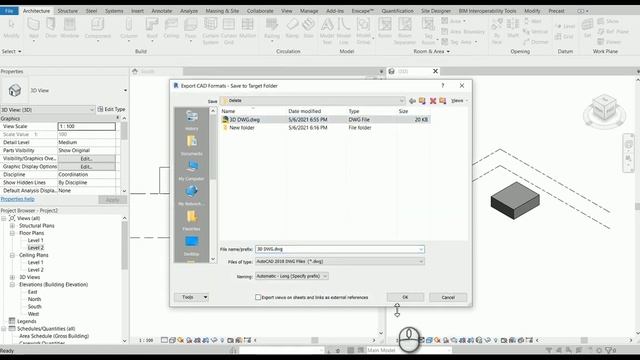Click Cancel in the export dialog
640x360 pixels.
(448, 297)
